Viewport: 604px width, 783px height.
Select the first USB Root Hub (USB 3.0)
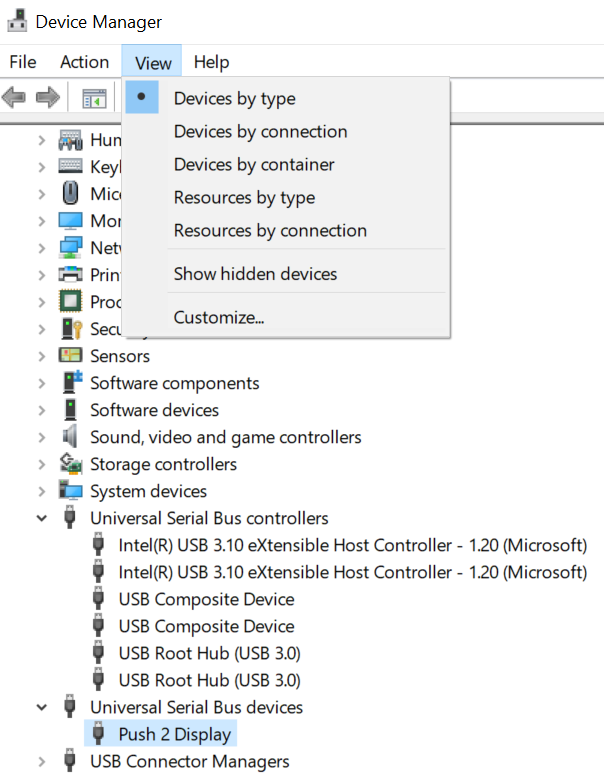click(209, 653)
